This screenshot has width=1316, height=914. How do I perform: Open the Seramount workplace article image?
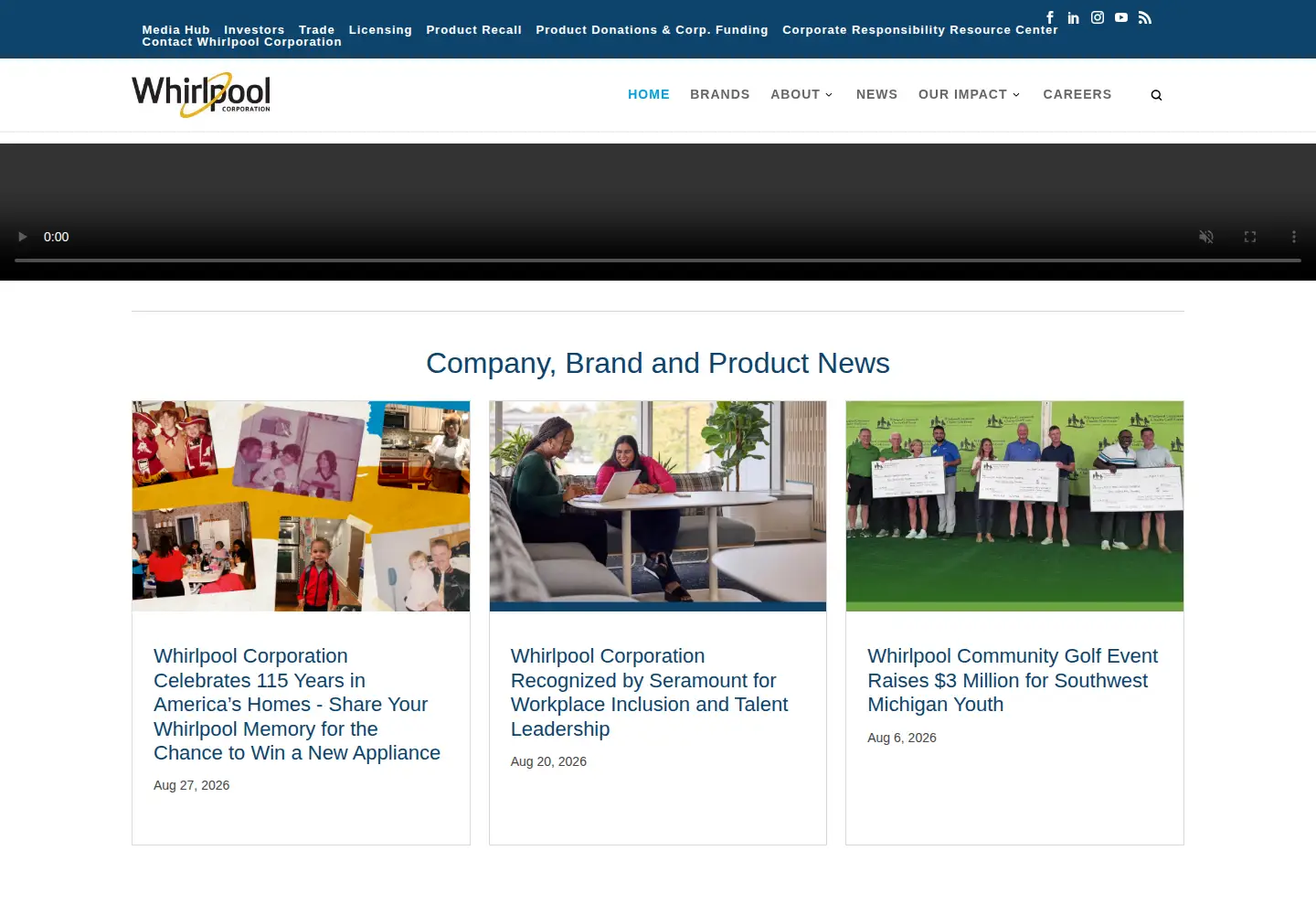658,506
